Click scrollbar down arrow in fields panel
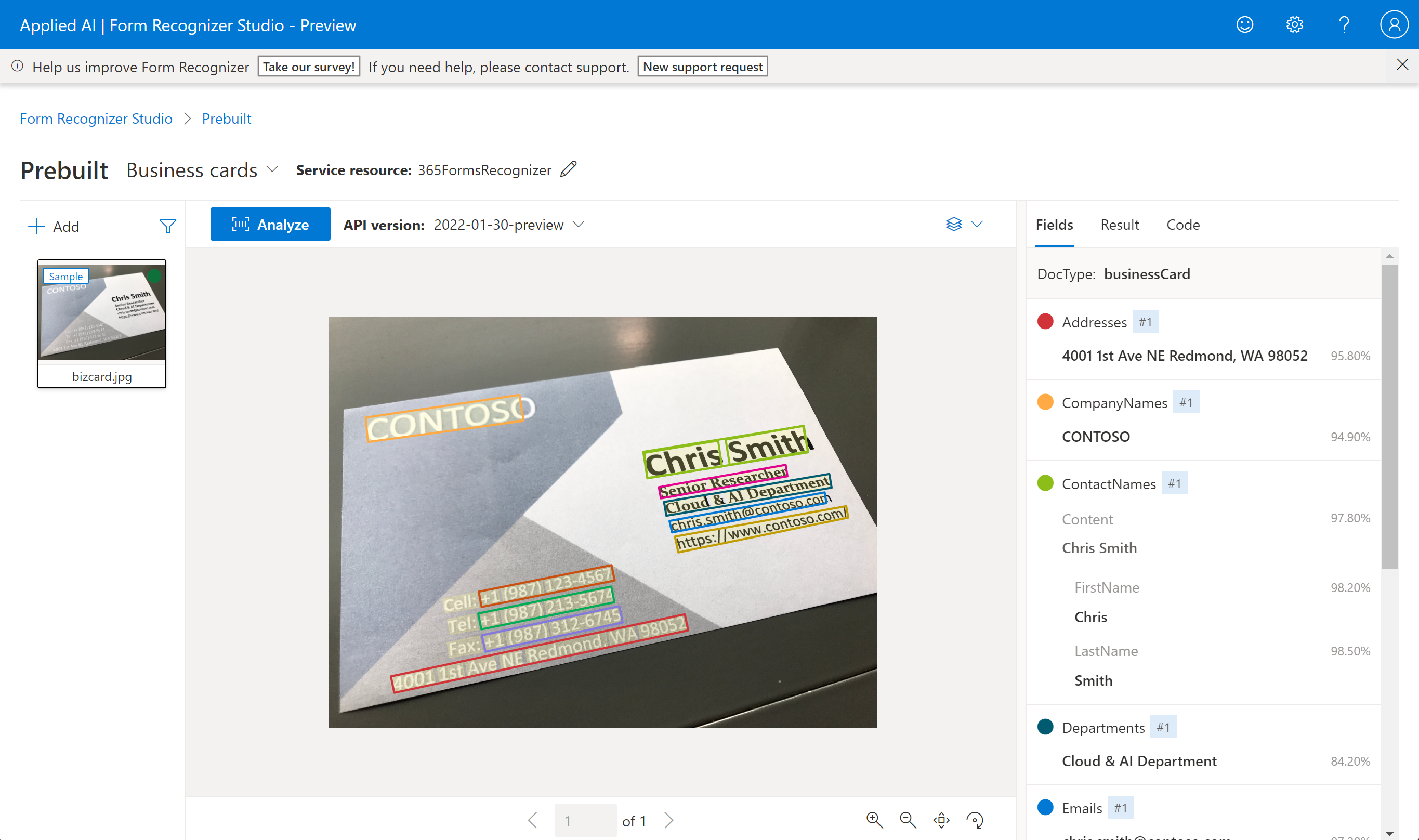Screen dimensions: 1419x840 coord(1389,833)
